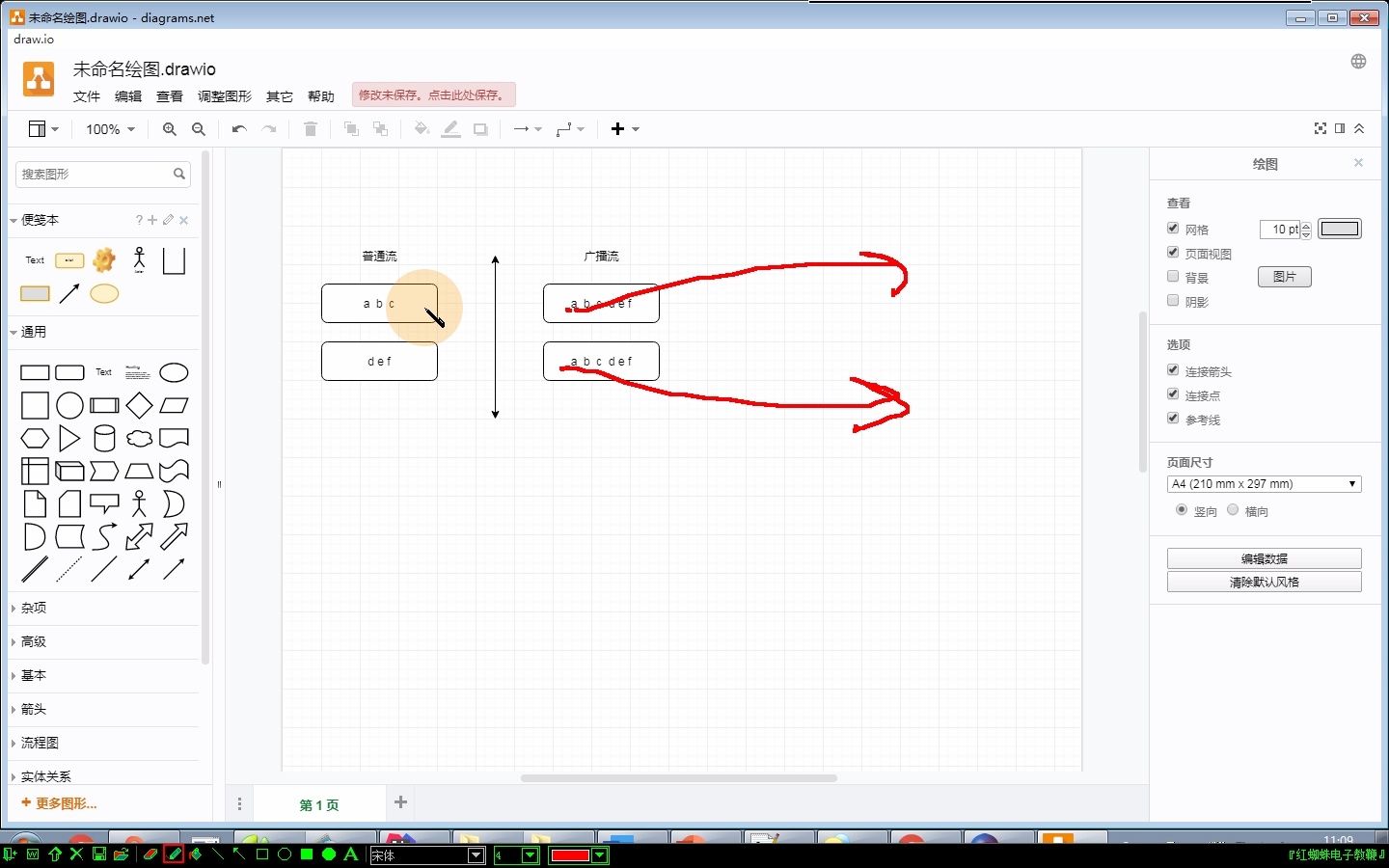Image resolution: width=1389 pixels, height=868 pixels.
Task: Toggle the 连接点 checkbox
Action: coord(1173,394)
